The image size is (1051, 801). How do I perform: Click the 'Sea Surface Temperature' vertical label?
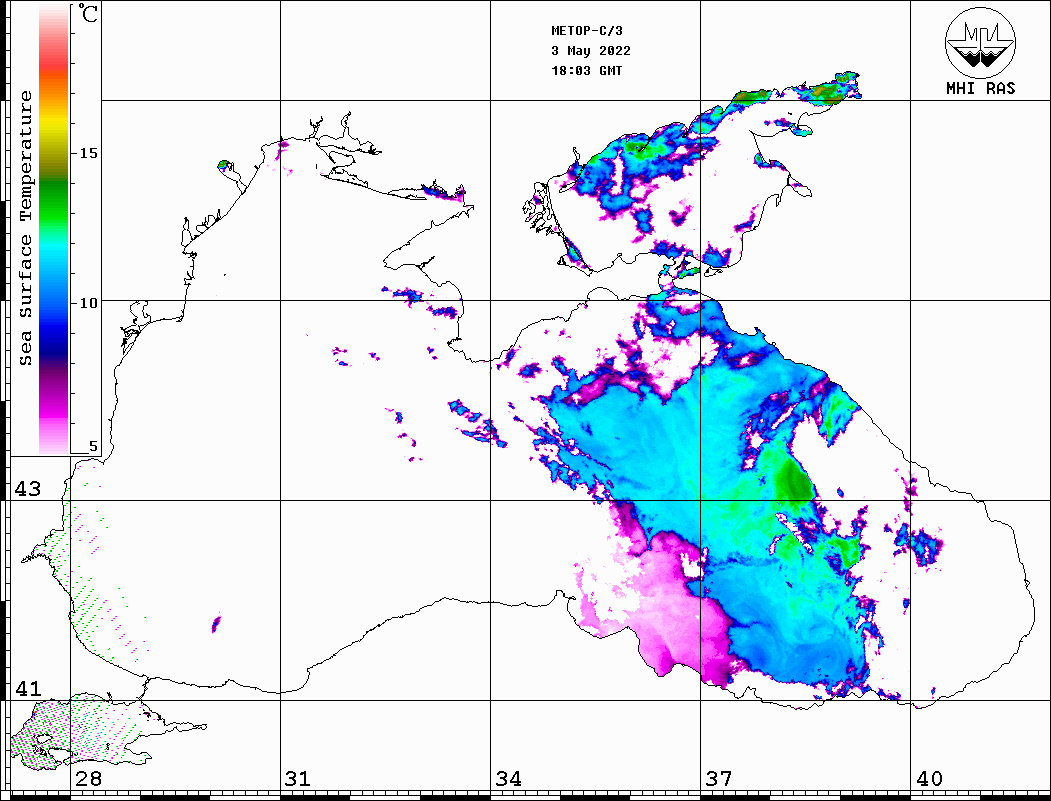(x=25, y=228)
